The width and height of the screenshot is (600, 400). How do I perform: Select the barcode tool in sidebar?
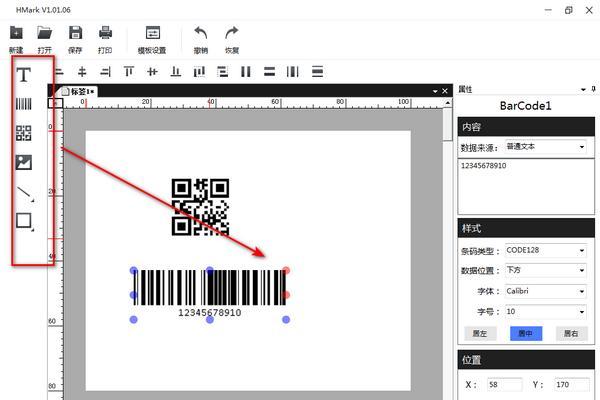point(24,104)
